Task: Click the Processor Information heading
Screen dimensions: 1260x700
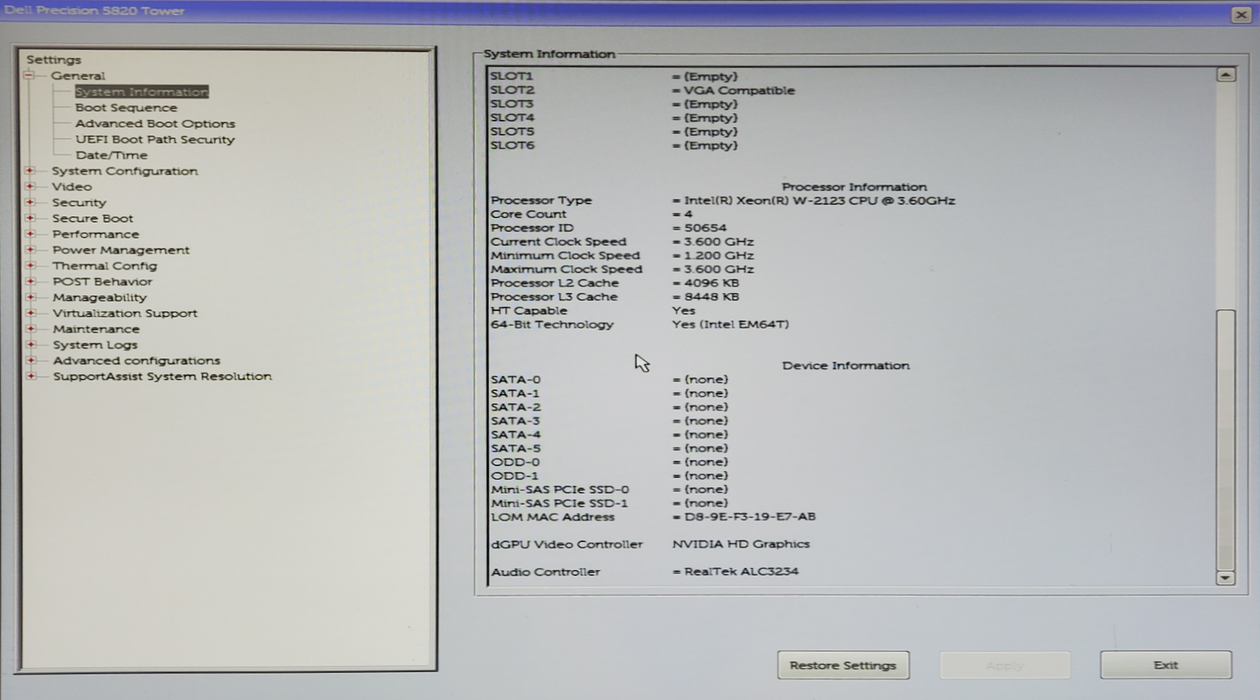Action: tap(855, 187)
